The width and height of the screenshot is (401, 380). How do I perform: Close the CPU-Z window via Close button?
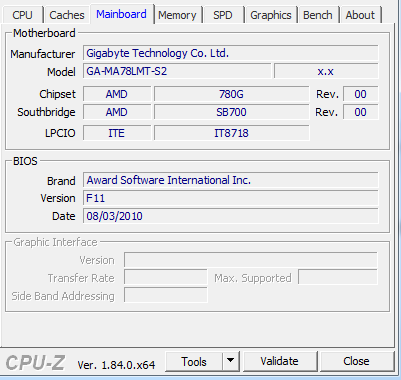(x=356, y=361)
